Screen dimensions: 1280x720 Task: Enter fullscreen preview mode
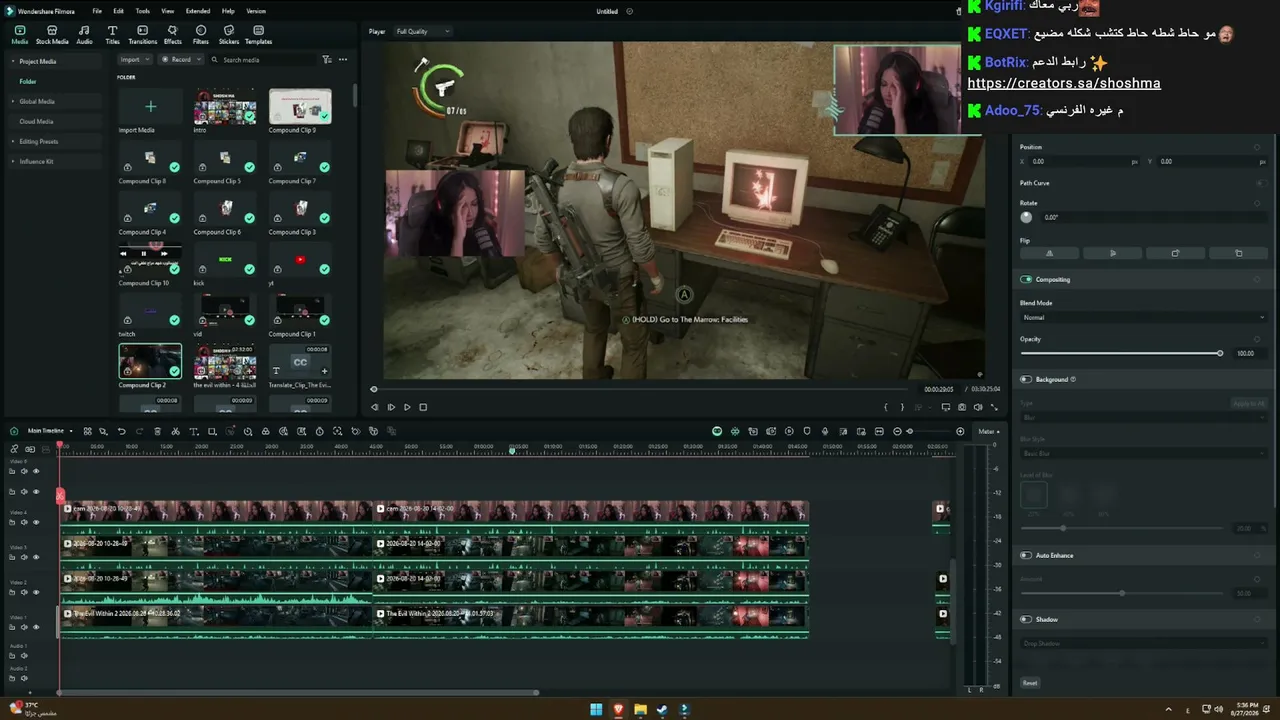[994, 407]
